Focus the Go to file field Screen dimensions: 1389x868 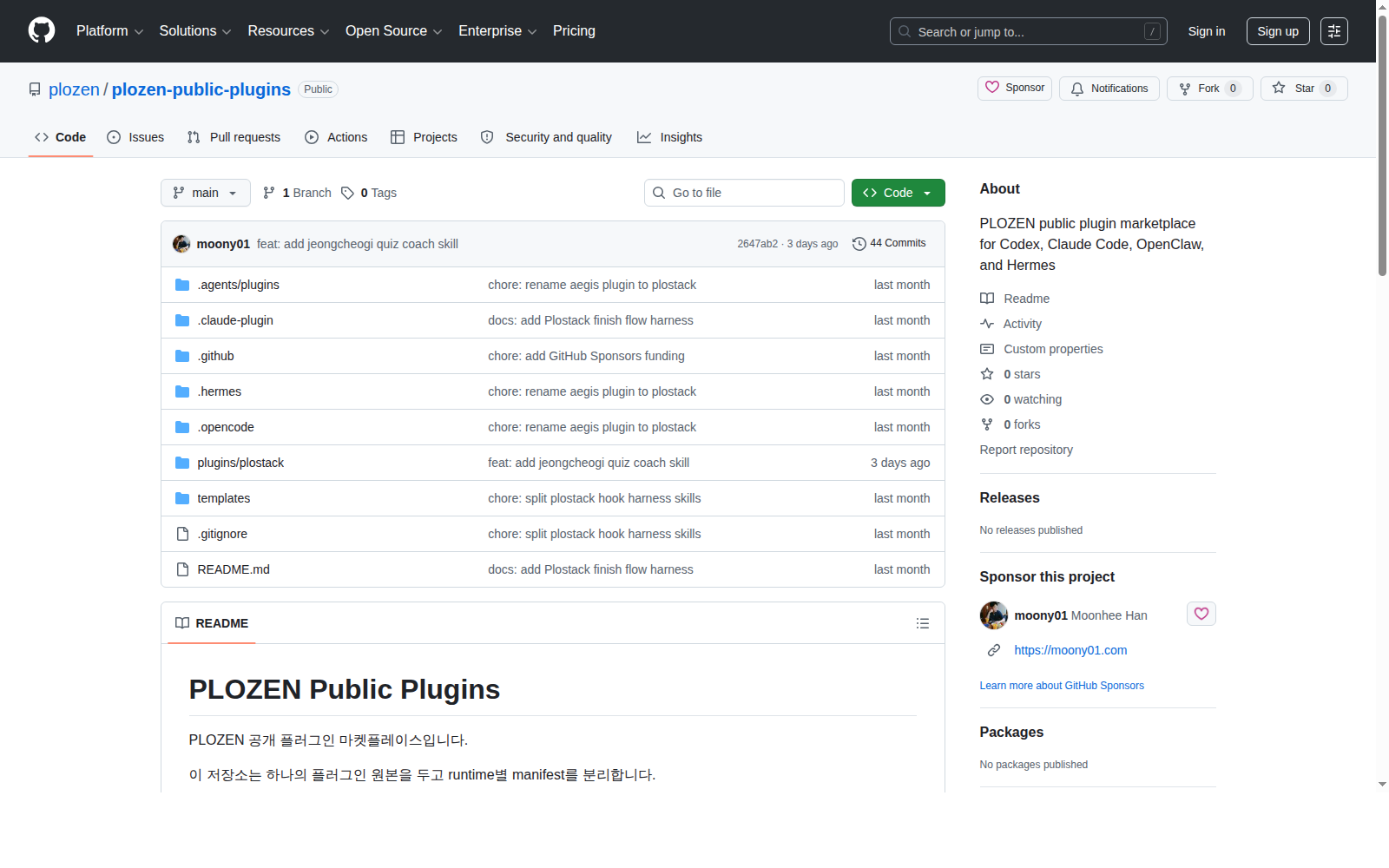pos(744,193)
